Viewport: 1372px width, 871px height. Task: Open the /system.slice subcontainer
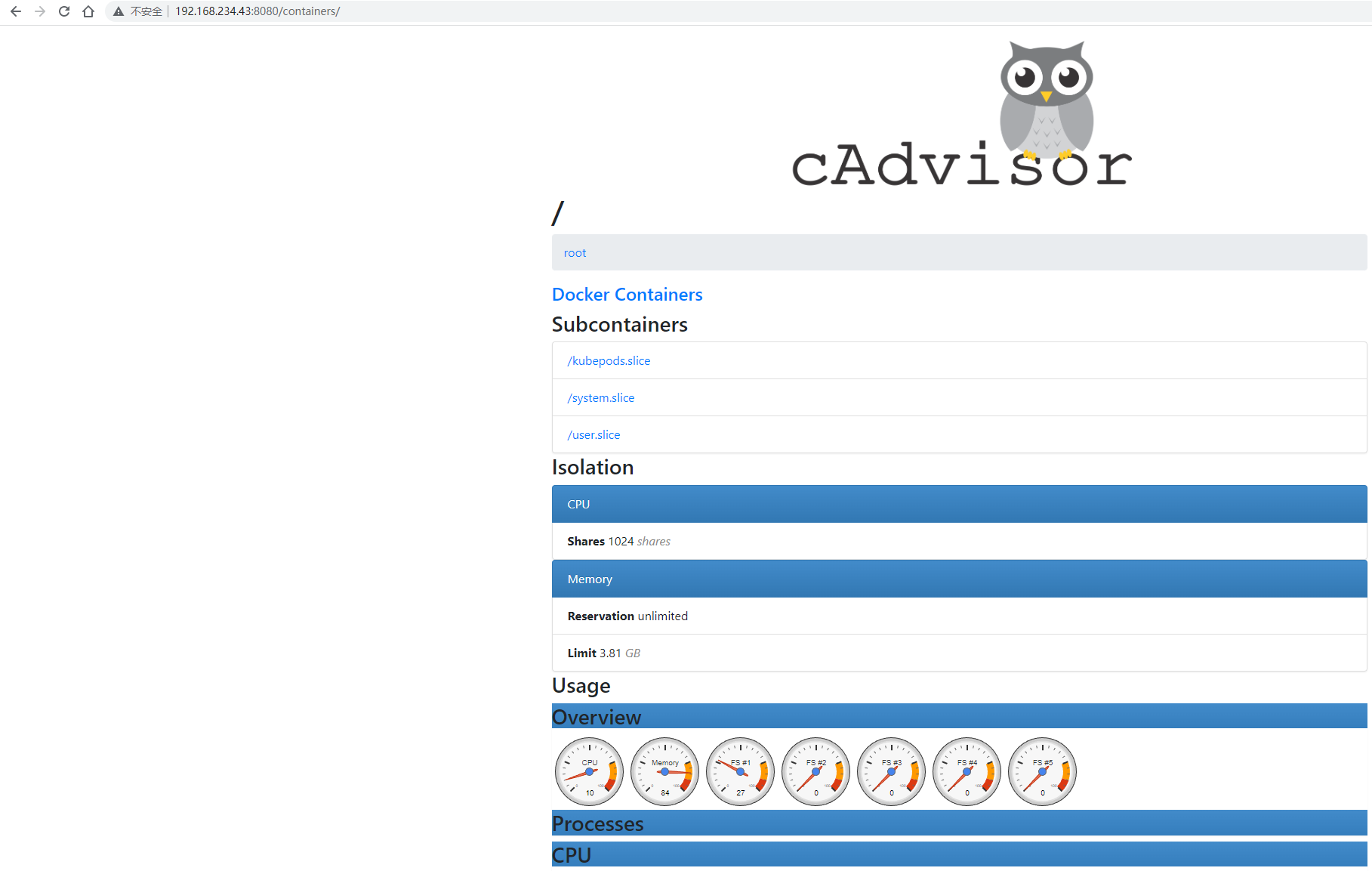[x=601, y=398]
